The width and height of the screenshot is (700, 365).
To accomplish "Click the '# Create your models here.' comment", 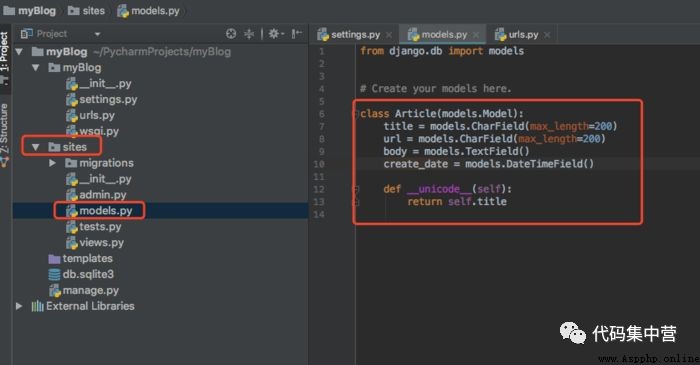I will [435, 88].
